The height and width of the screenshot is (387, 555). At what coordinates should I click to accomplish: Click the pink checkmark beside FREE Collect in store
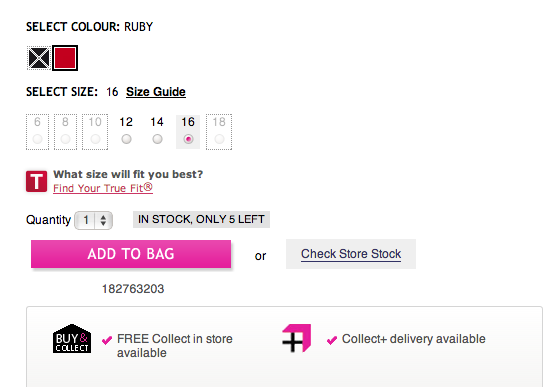[107, 340]
